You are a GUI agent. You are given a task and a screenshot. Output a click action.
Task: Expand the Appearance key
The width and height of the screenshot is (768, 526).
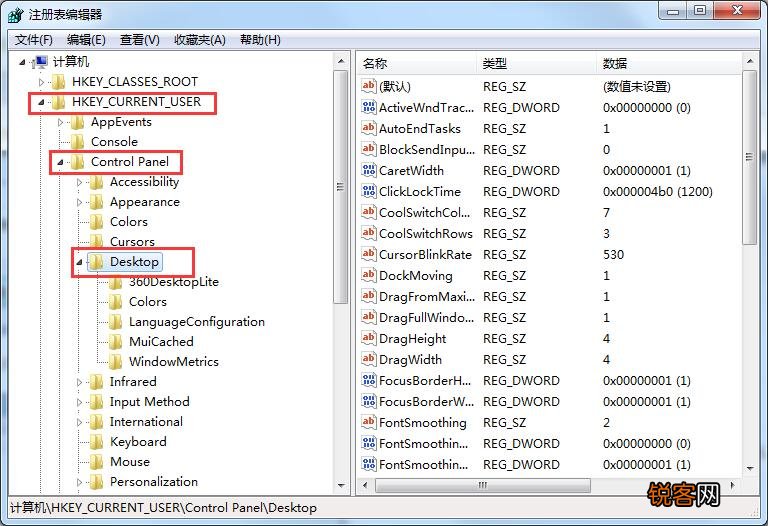coord(79,202)
